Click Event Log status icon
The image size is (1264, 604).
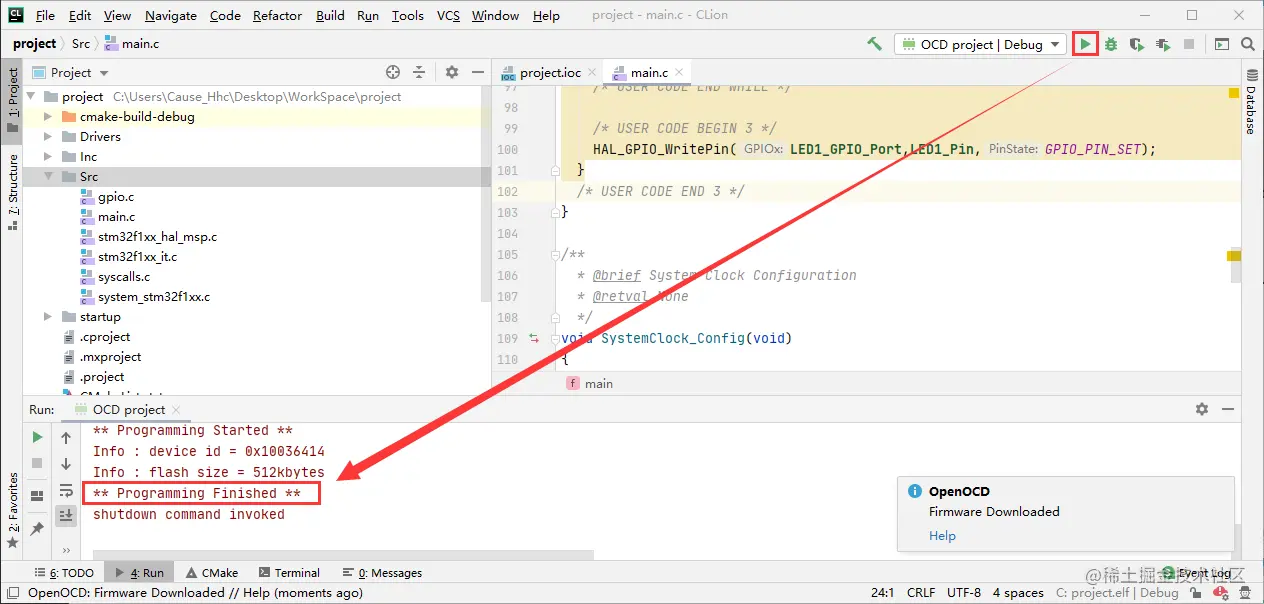click(1171, 573)
